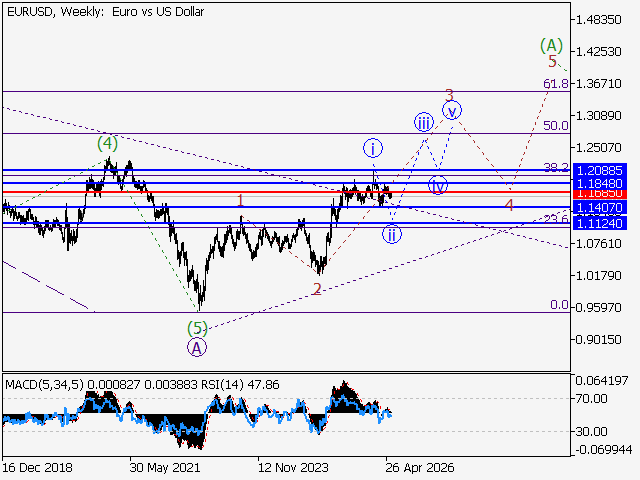Click the 1.30890 price scale value

coord(598,116)
